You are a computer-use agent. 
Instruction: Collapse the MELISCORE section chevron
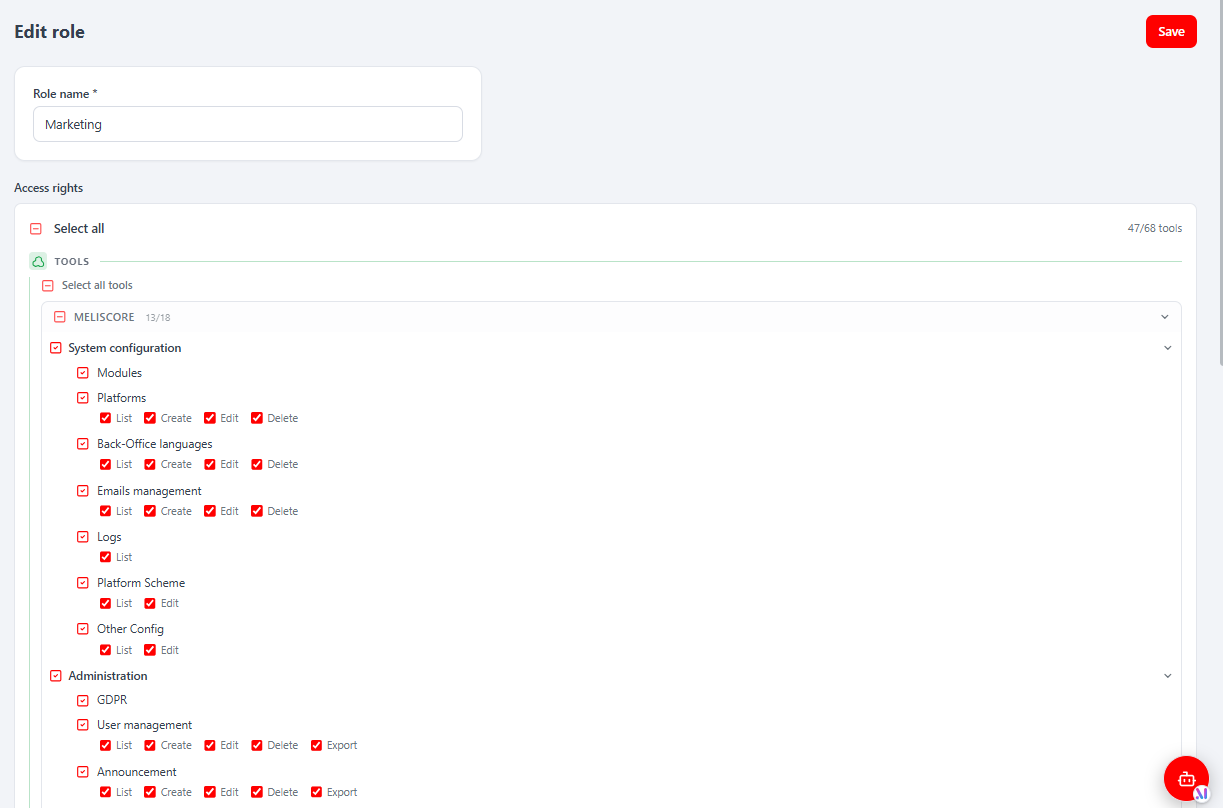tap(1164, 317)
